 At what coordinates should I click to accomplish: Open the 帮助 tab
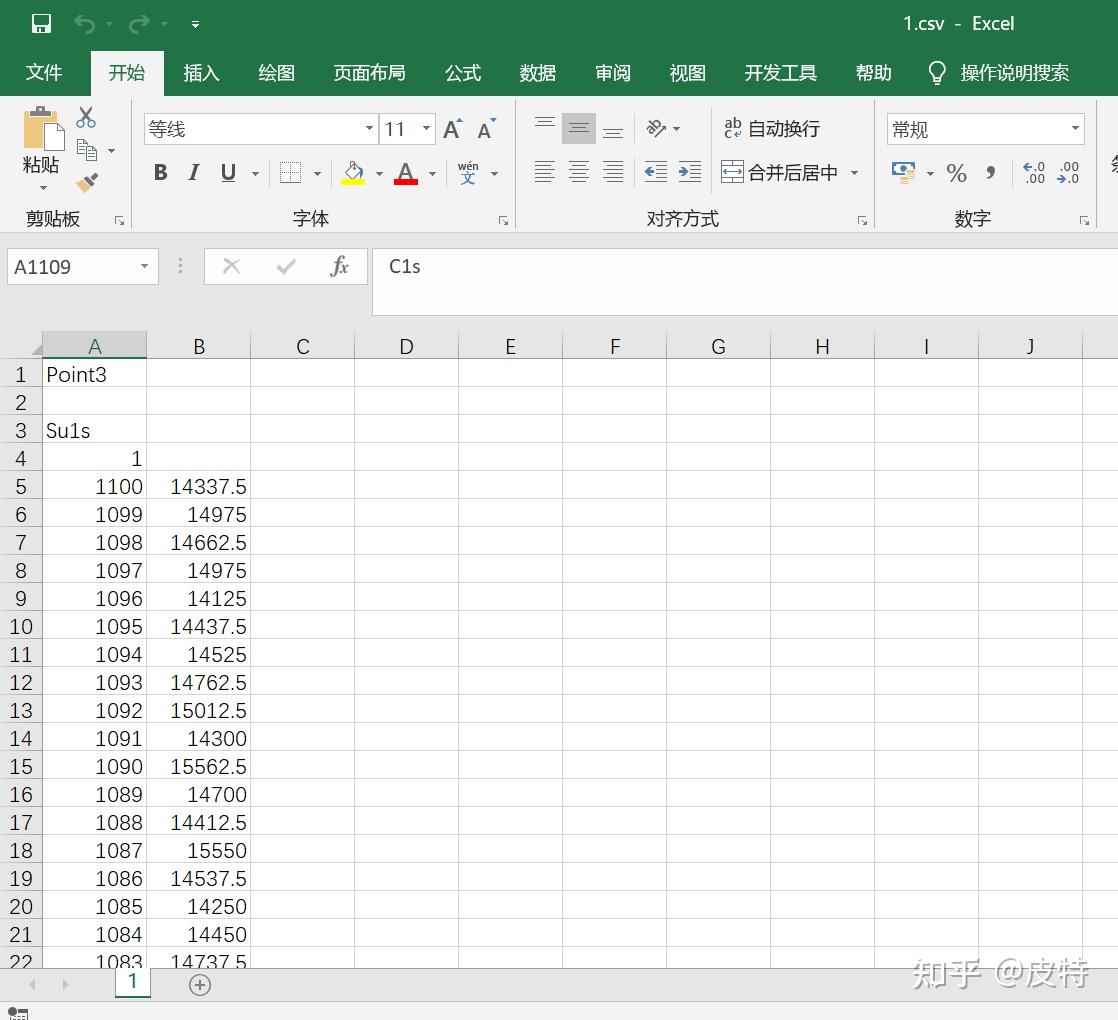click(x=873, y=73)
